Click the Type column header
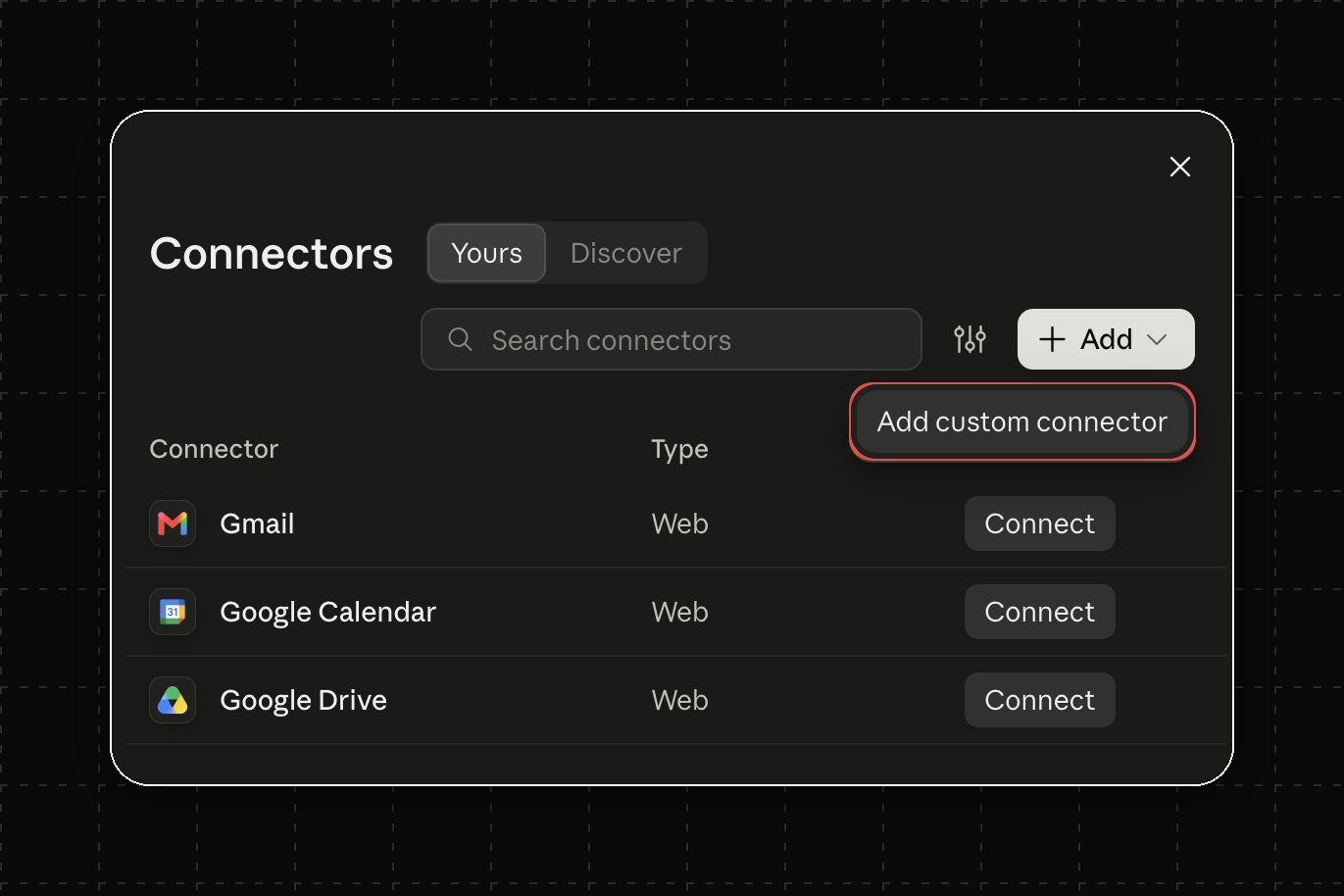 [679, 450]
